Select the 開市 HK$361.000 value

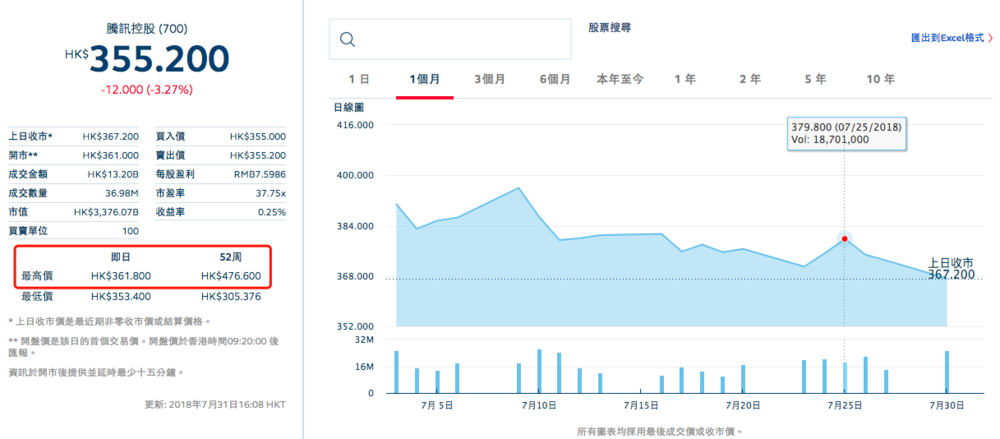(110, 155)
